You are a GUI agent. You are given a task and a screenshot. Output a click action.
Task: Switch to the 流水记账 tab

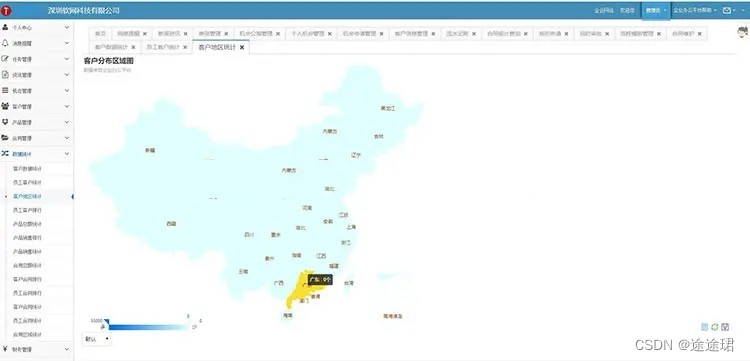pos(461,33)
